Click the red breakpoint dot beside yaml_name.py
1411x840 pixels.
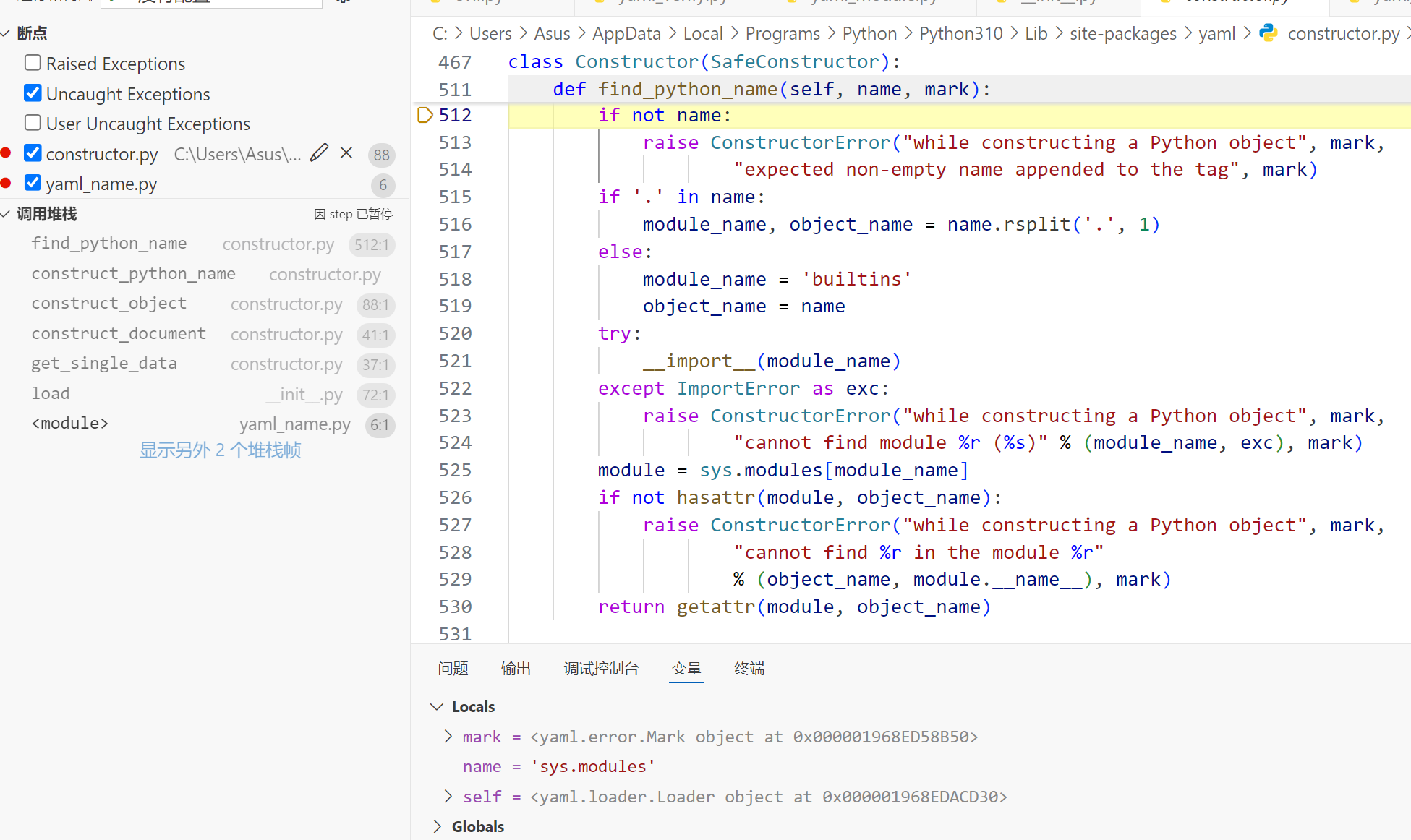tap(6, 183)
